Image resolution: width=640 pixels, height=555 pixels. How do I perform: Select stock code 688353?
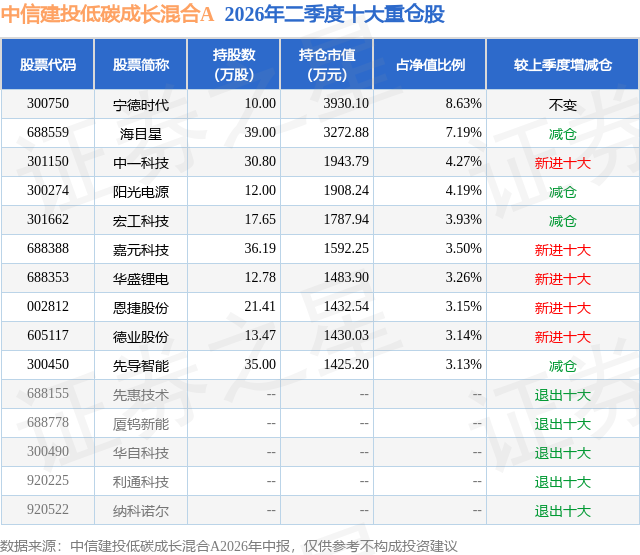point(48,278)
